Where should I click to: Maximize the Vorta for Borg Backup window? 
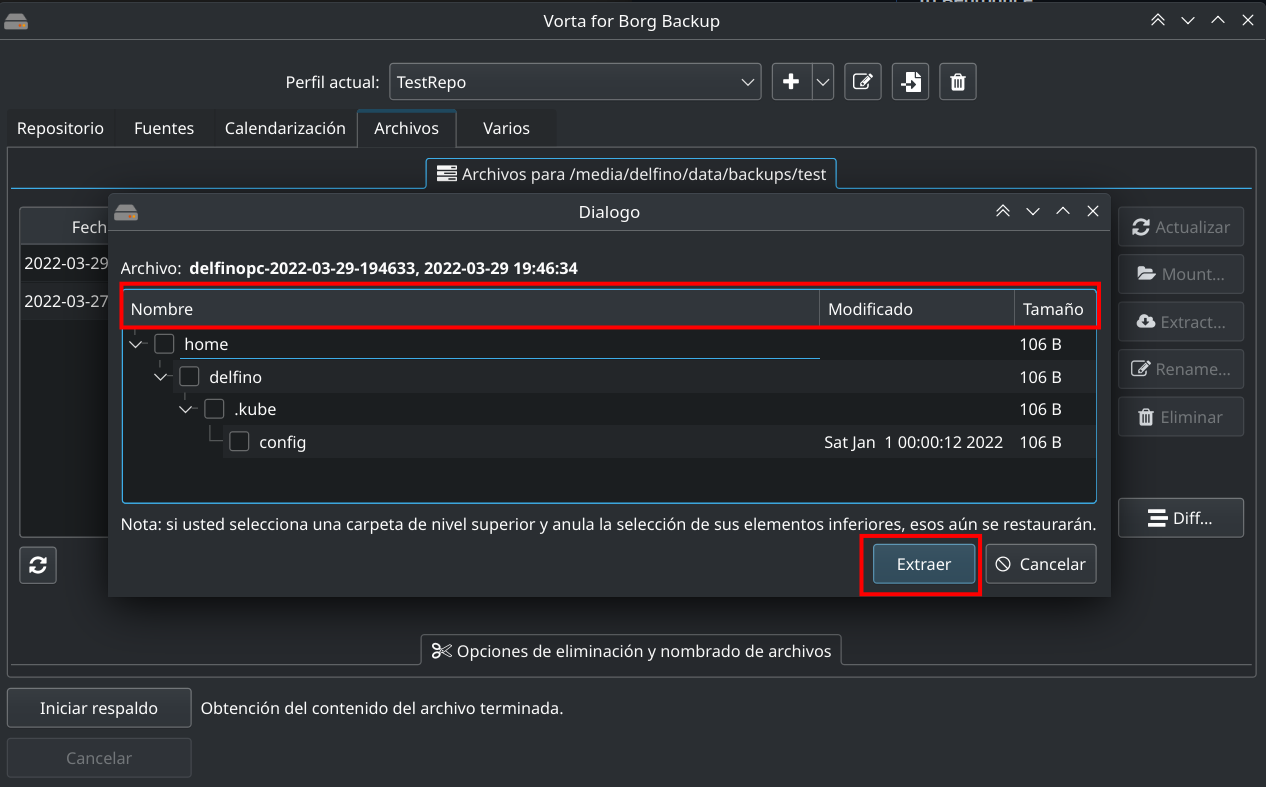(1218, 20)
